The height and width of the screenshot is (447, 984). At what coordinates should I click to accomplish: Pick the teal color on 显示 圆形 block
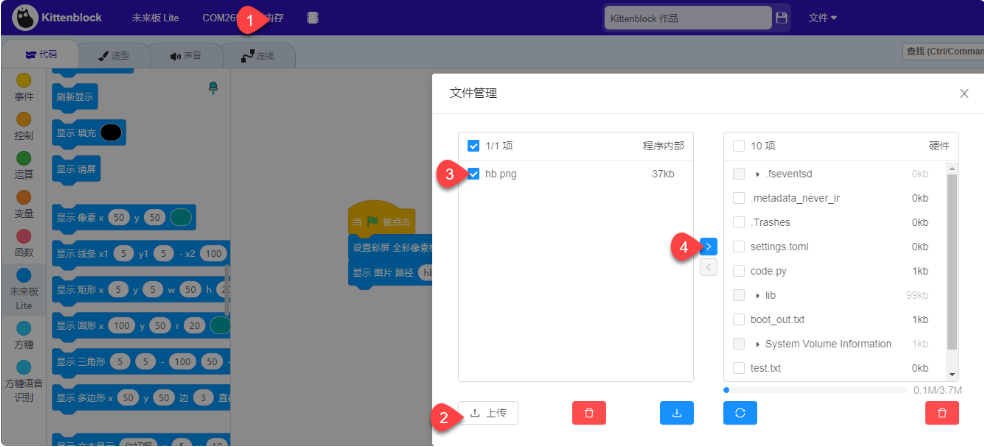pyautogui.click(x=220, y=326)
